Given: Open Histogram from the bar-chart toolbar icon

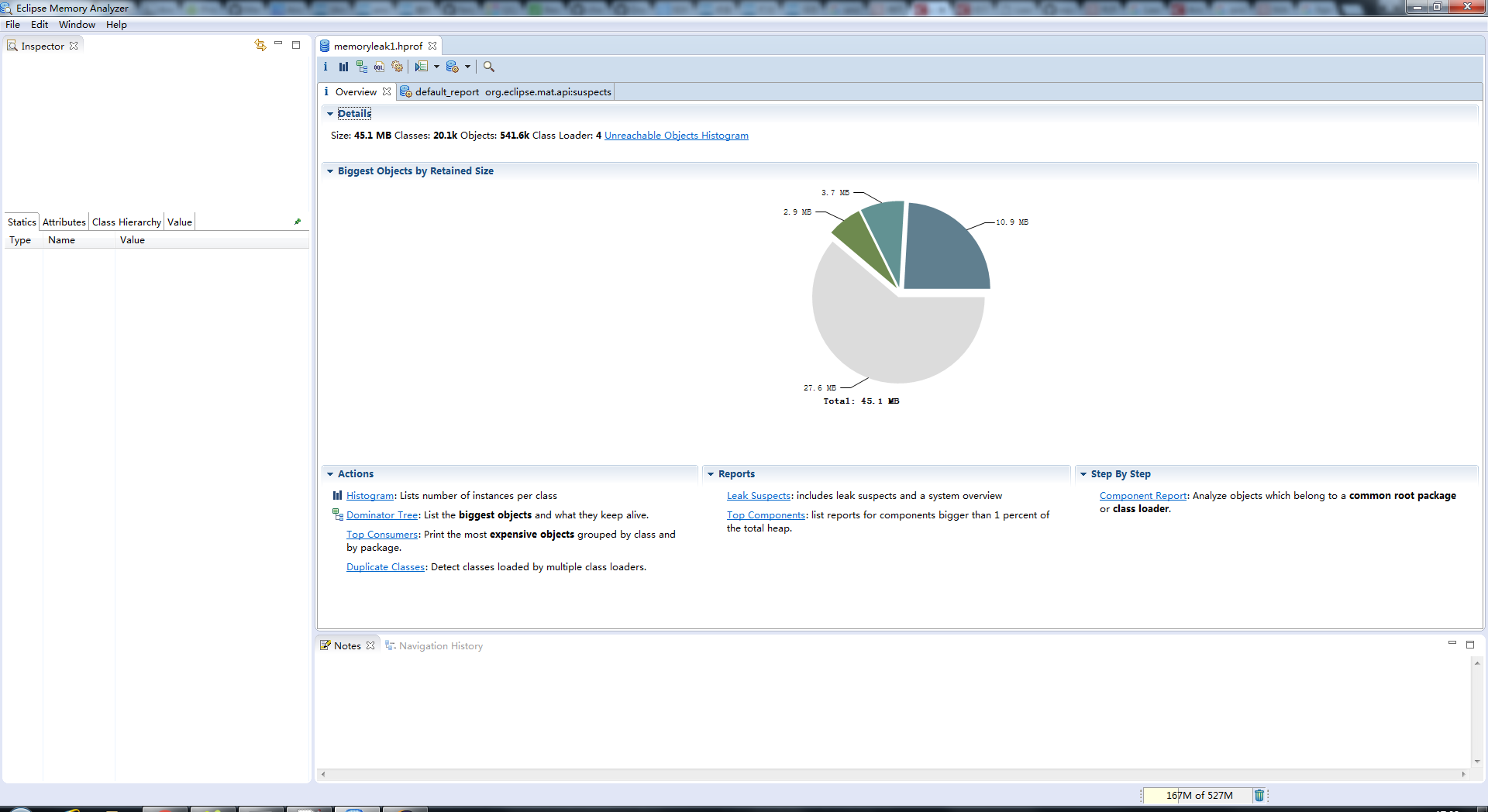Looking at the screenshot, I should tap(343, 67).
